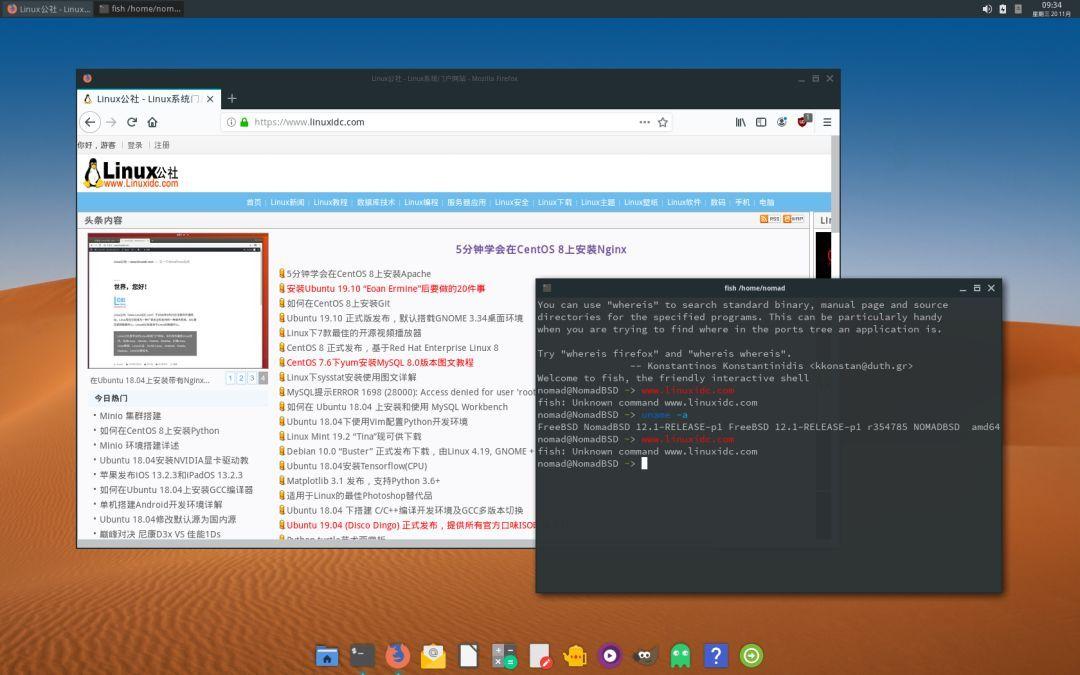Open article 如何在CentOS 8上安装Git

click(x=338, y=303)
